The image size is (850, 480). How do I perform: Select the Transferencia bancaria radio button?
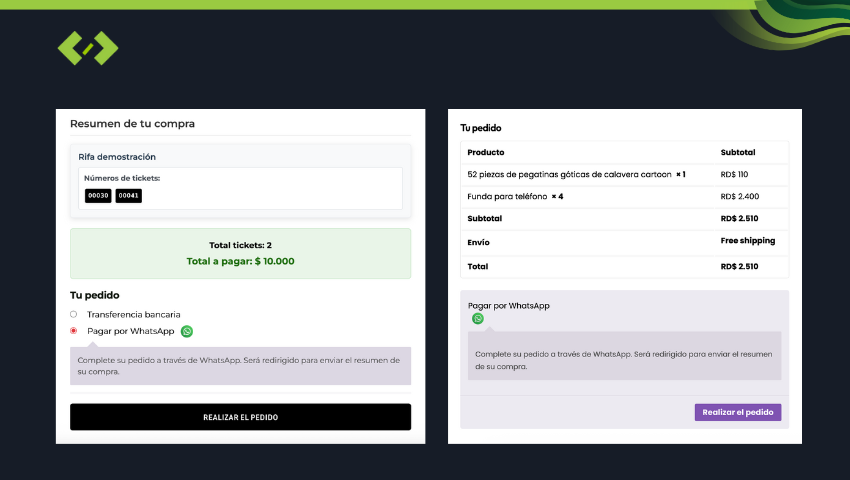coord(73,314)
